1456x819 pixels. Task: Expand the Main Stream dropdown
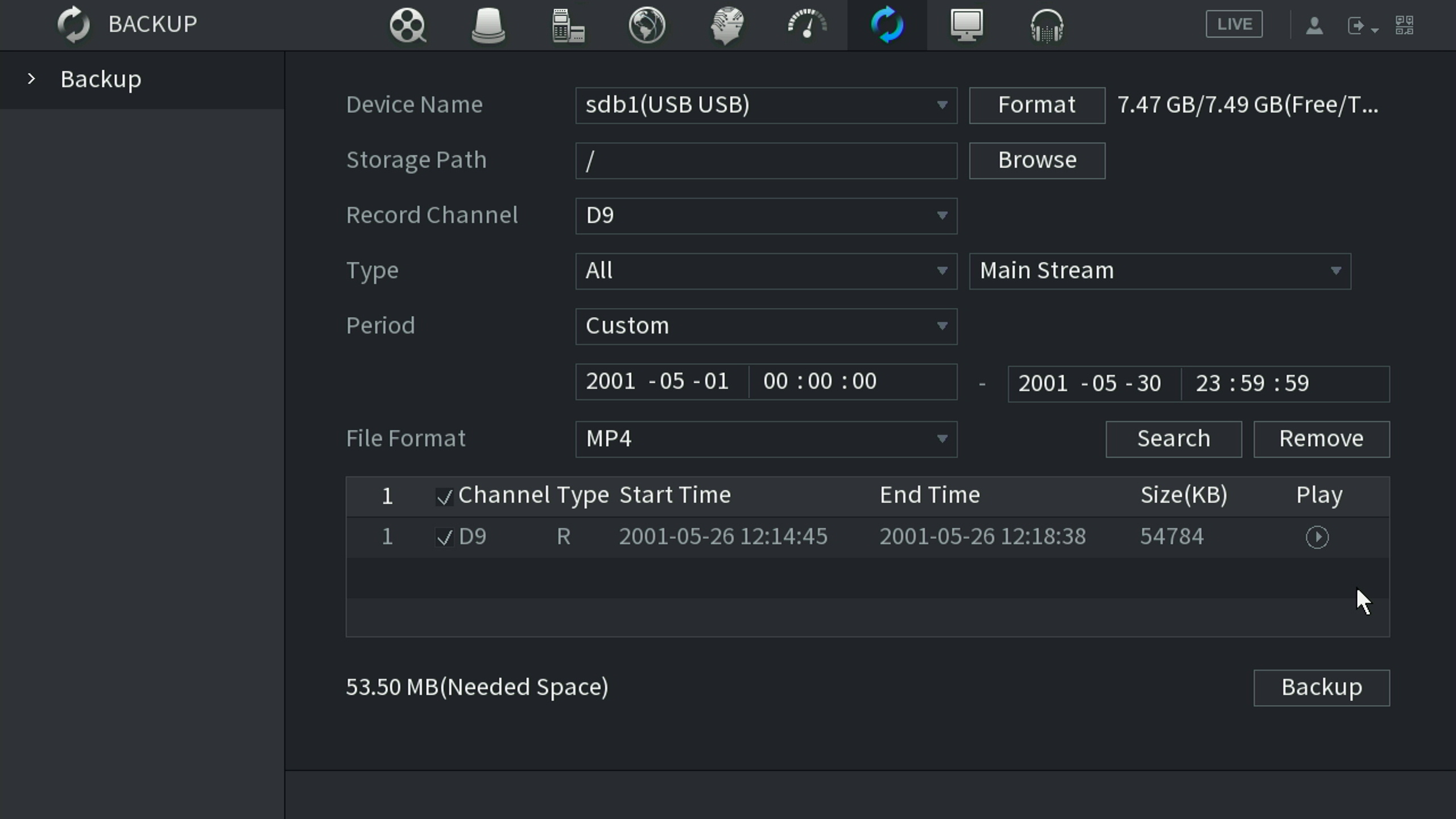pyautogui.click(x=1160, y=271)
